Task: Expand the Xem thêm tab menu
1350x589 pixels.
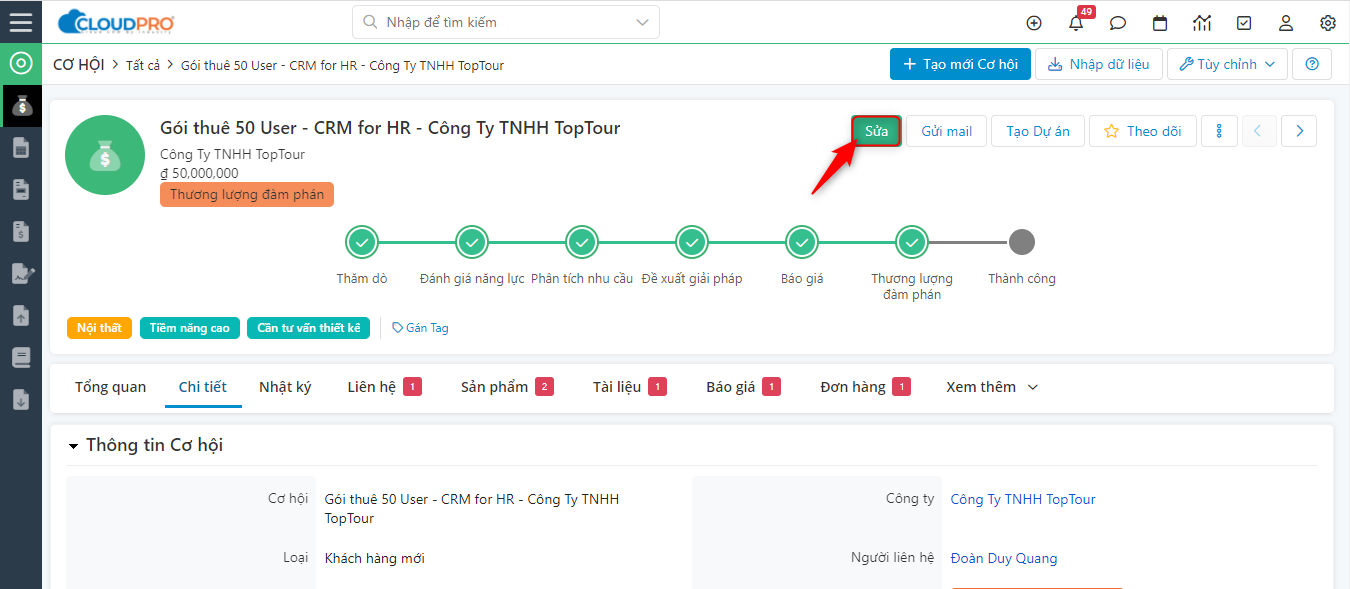Action: tap(992, 387)
